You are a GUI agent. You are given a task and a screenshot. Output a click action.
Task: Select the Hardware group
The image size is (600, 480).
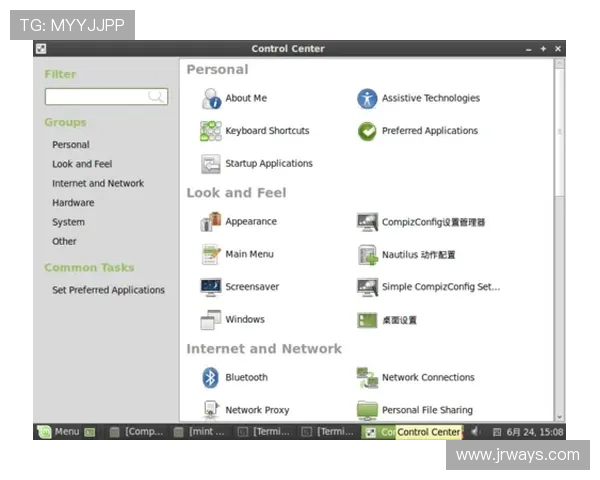click(x=73, y=203)
